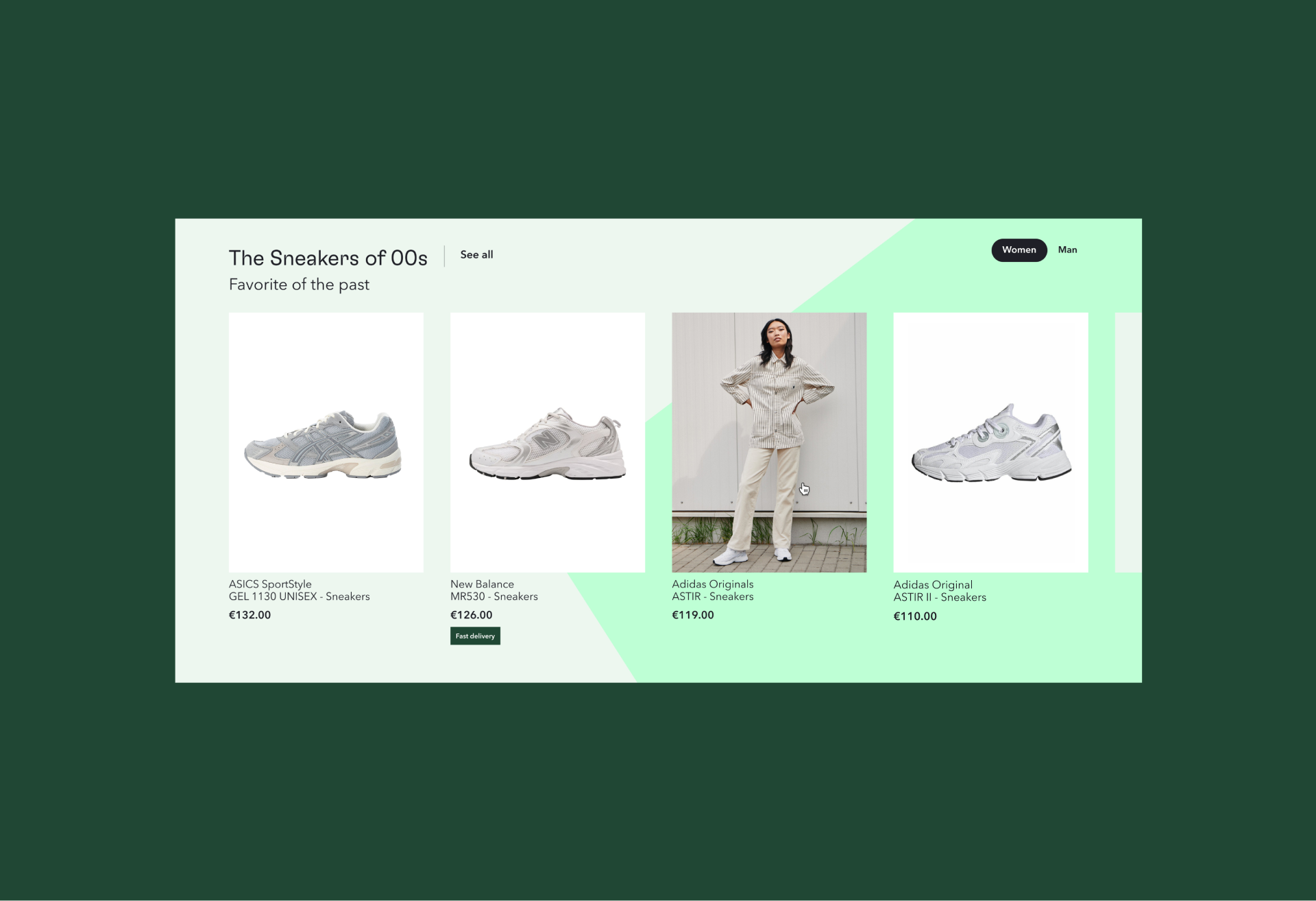Click the MR530 - Sneakers title
The height and width of the screenshot is (901, 1316).
[x=494, y=597]
